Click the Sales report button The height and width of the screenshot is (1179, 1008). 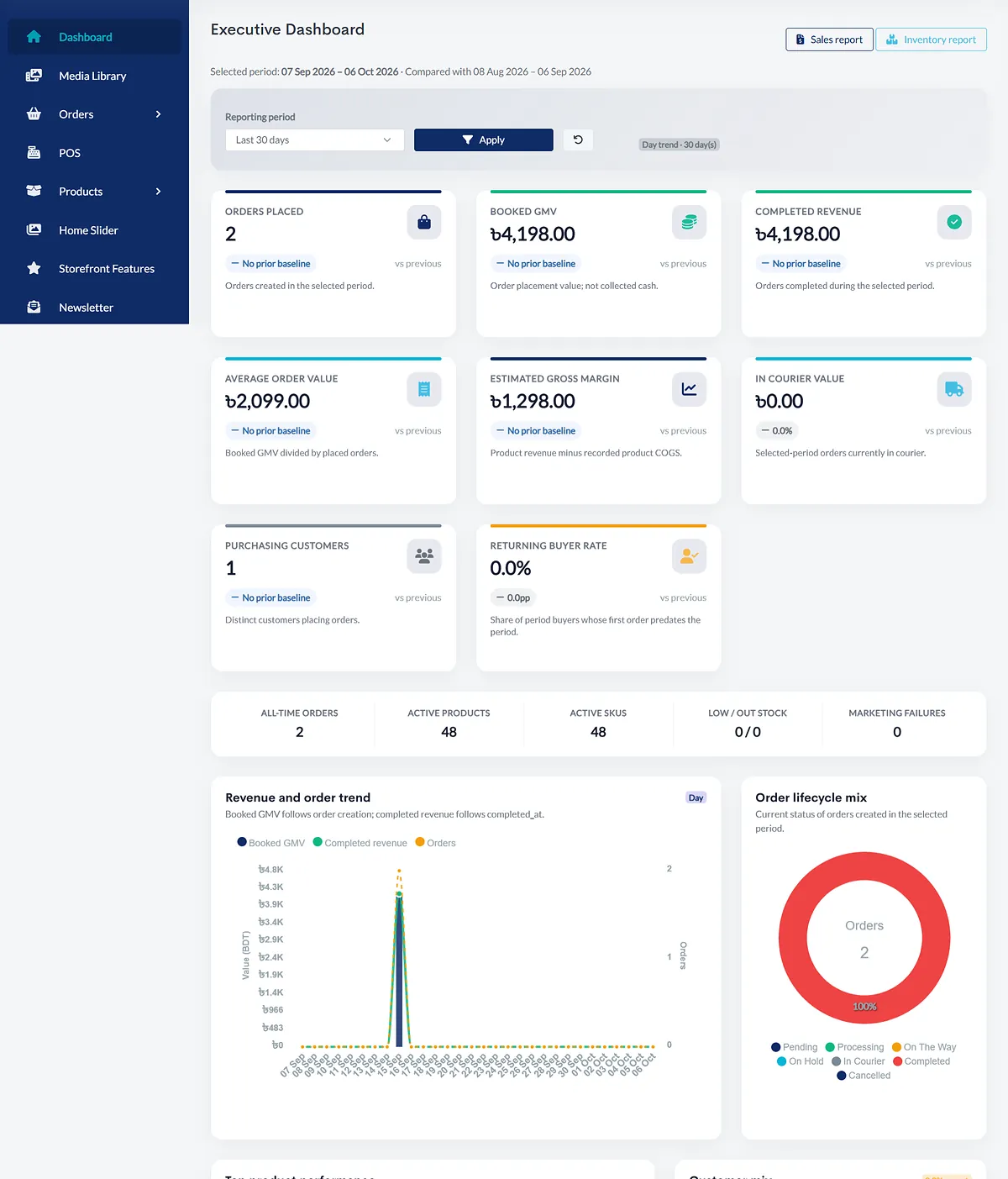click(x=829, y=39)
